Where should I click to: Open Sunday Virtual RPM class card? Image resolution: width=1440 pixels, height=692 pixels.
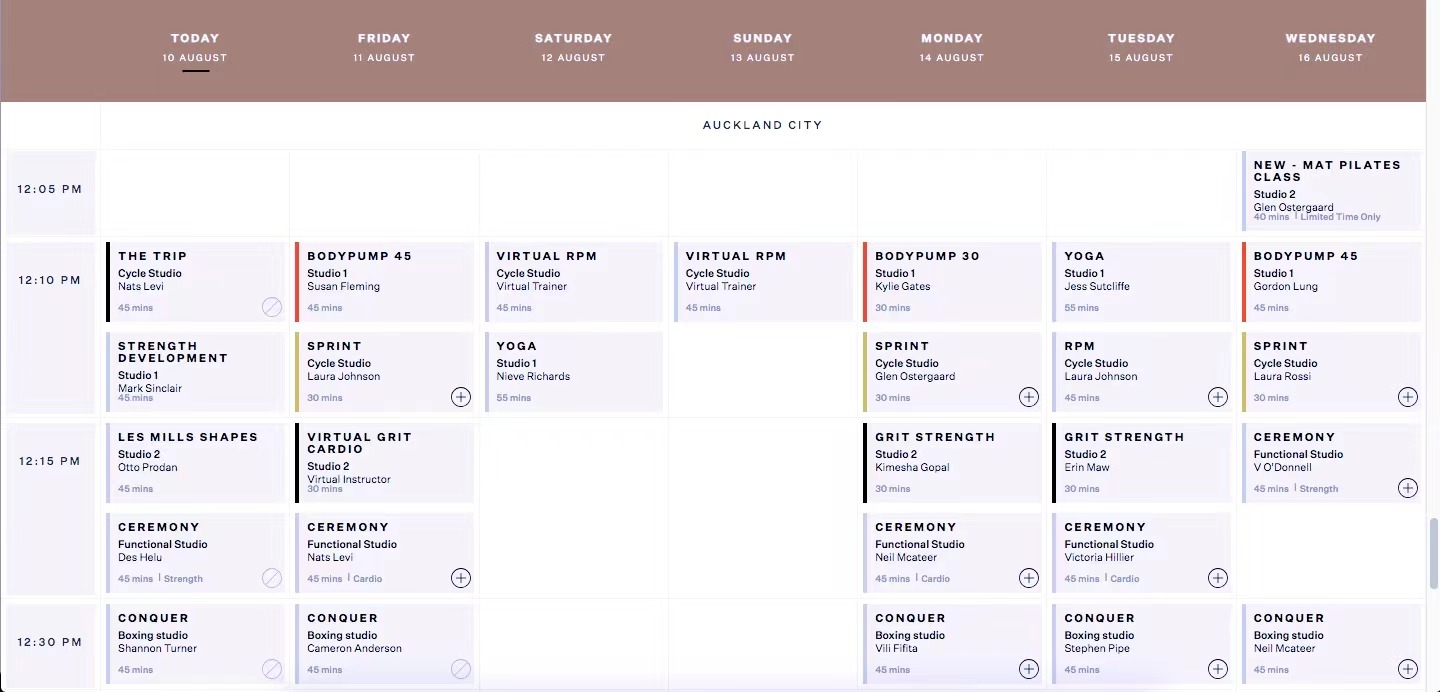[x=762, y=281]
